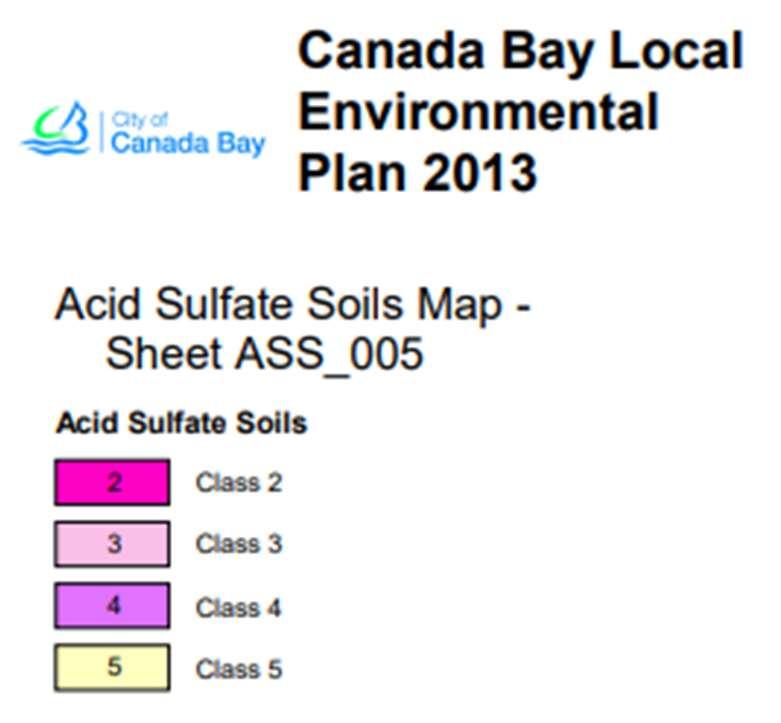
Task: Click the 'Plan 2013' heading text
Action: 417,173
